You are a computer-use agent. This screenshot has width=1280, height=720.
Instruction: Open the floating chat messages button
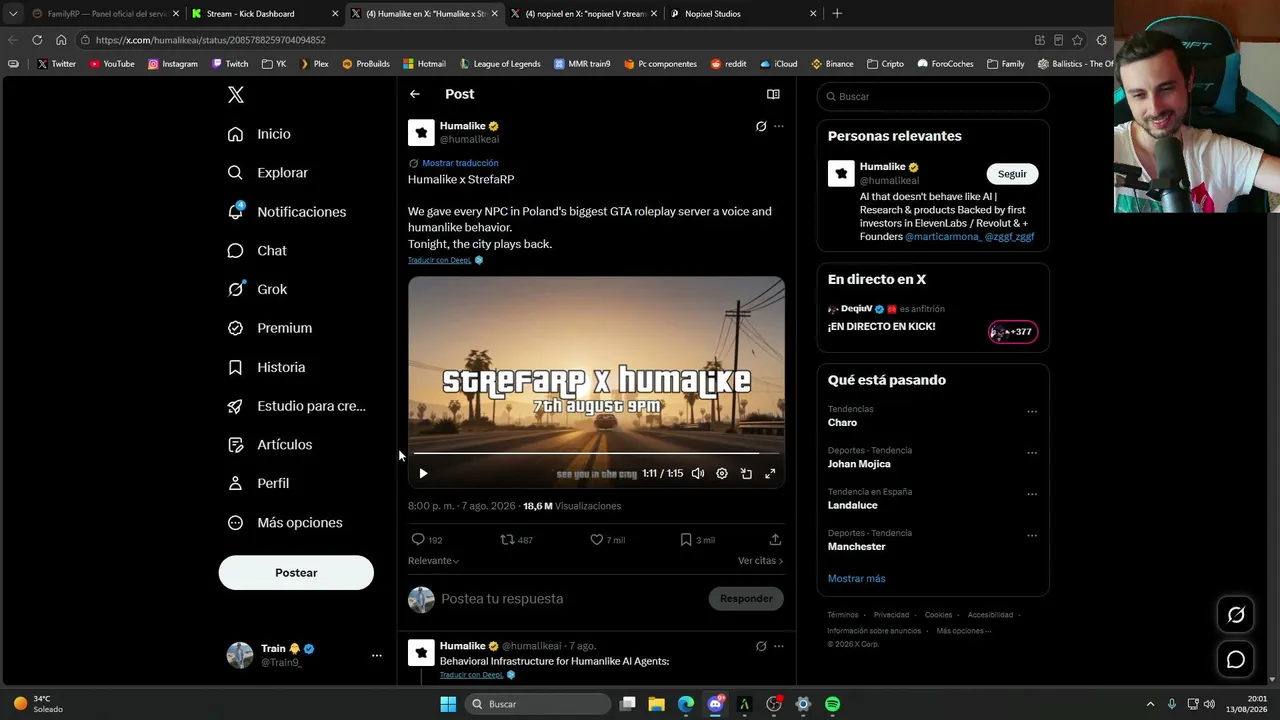1236,660
